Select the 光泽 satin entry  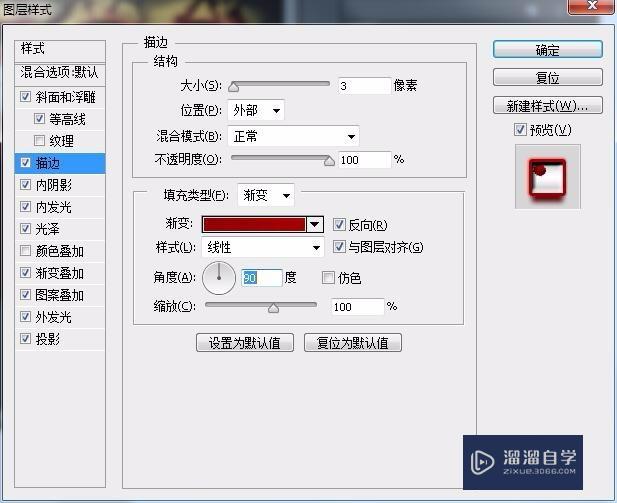coord(48,229)
